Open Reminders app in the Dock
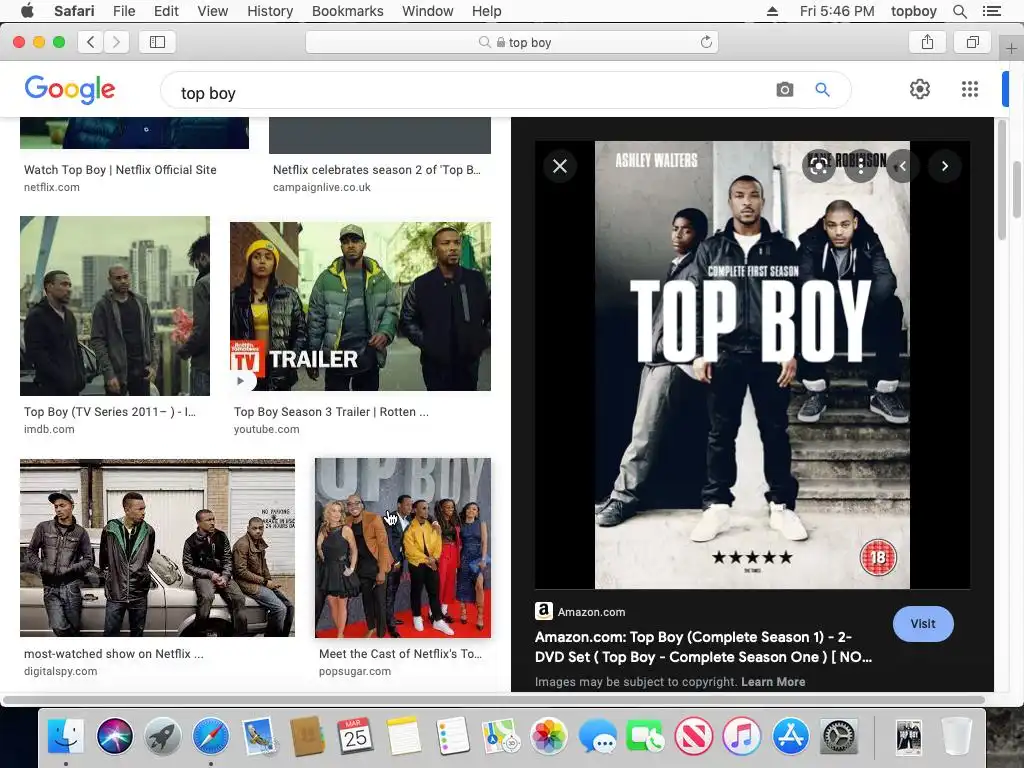The image size is (1024, 768). pos(452,736)
